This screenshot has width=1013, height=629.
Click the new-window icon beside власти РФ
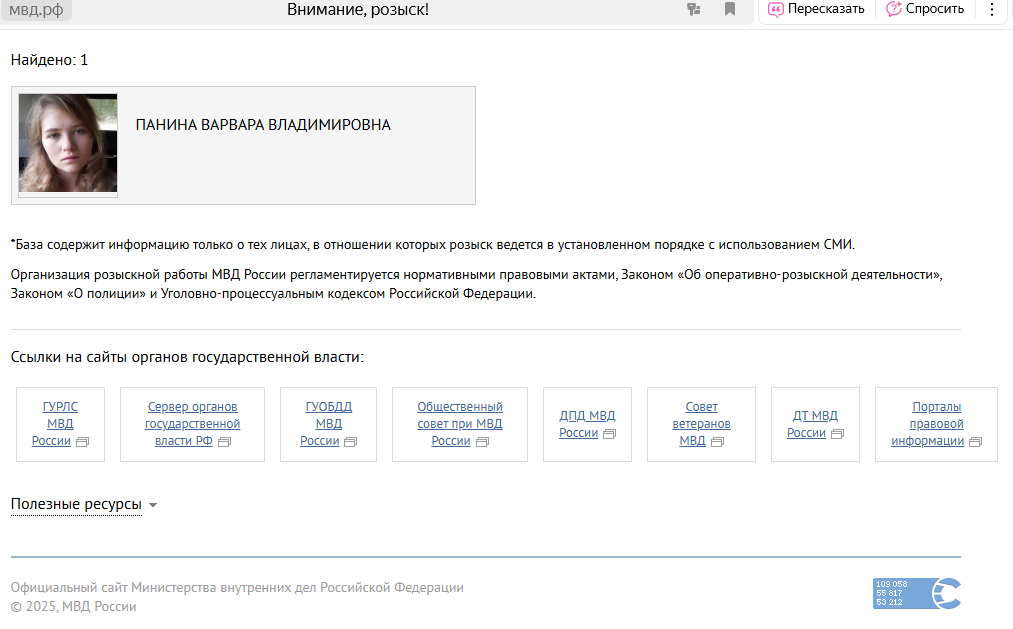[x=224, y=442]
